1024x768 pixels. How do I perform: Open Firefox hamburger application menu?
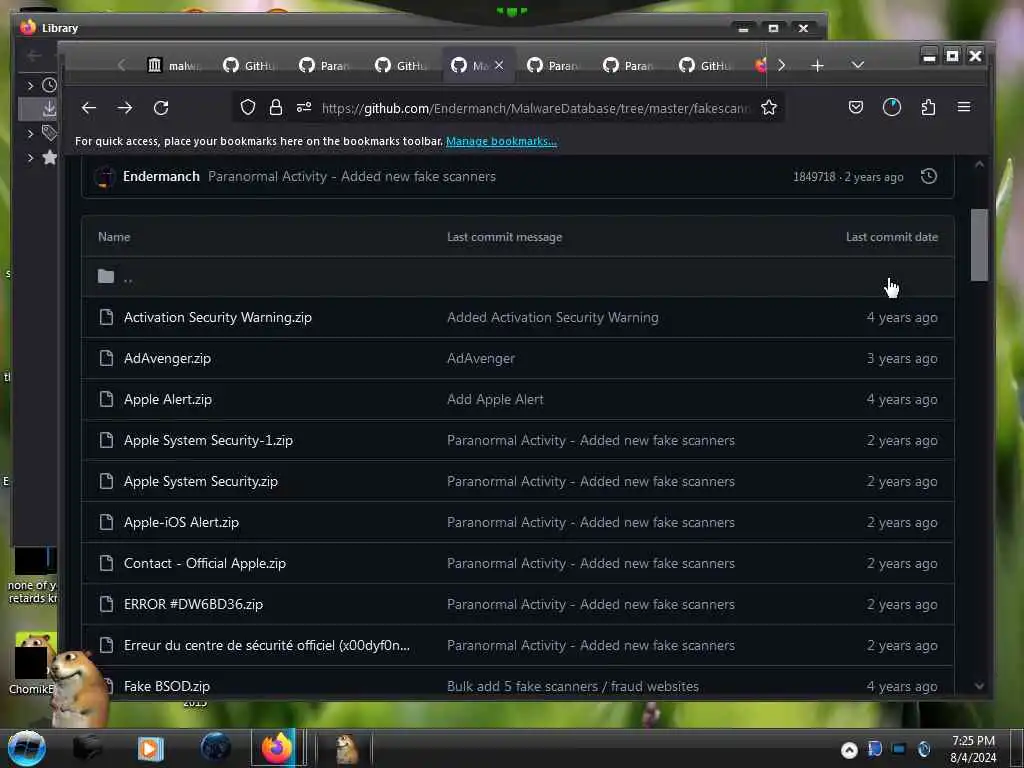pos(964,107)
